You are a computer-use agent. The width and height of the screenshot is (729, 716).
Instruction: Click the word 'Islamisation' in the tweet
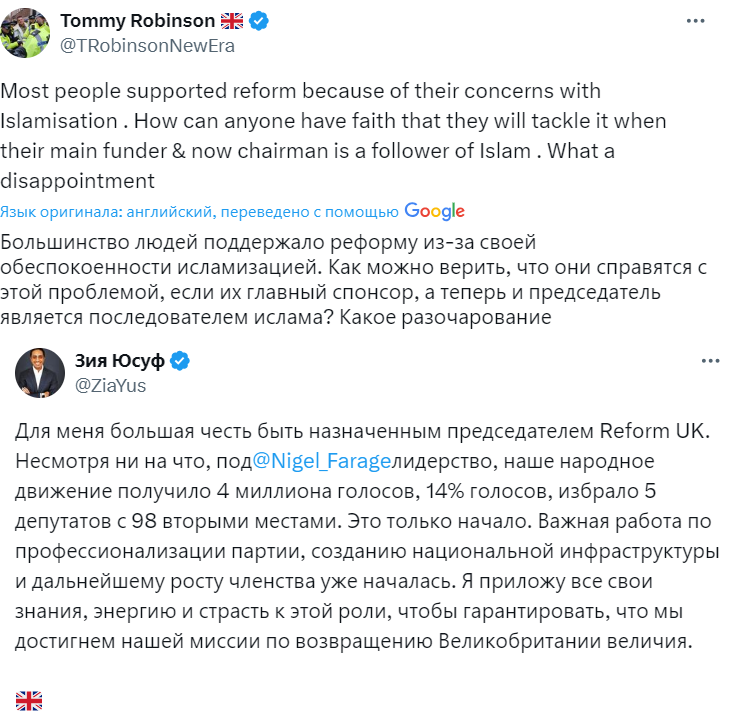point(59,121)
